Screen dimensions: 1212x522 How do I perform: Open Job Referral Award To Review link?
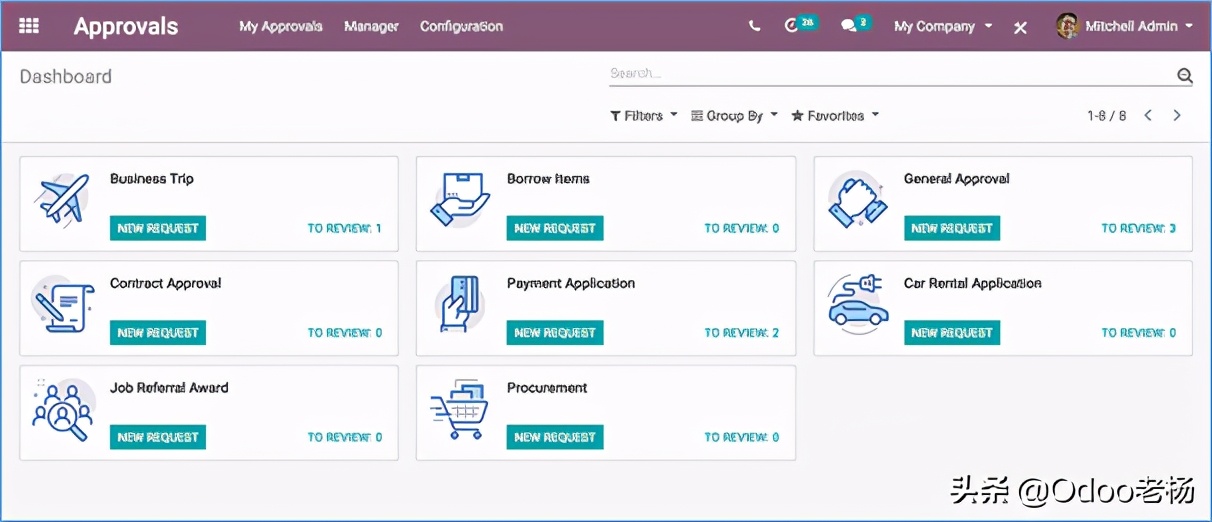click(x=344, y=437)
